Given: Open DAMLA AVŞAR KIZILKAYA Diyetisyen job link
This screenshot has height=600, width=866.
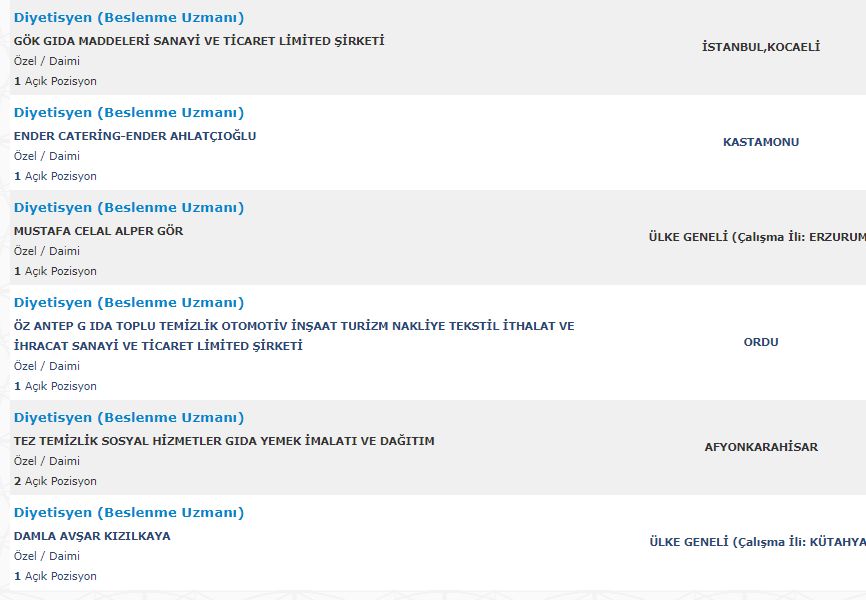Looking at the screenshot, I should pos(129,513).
